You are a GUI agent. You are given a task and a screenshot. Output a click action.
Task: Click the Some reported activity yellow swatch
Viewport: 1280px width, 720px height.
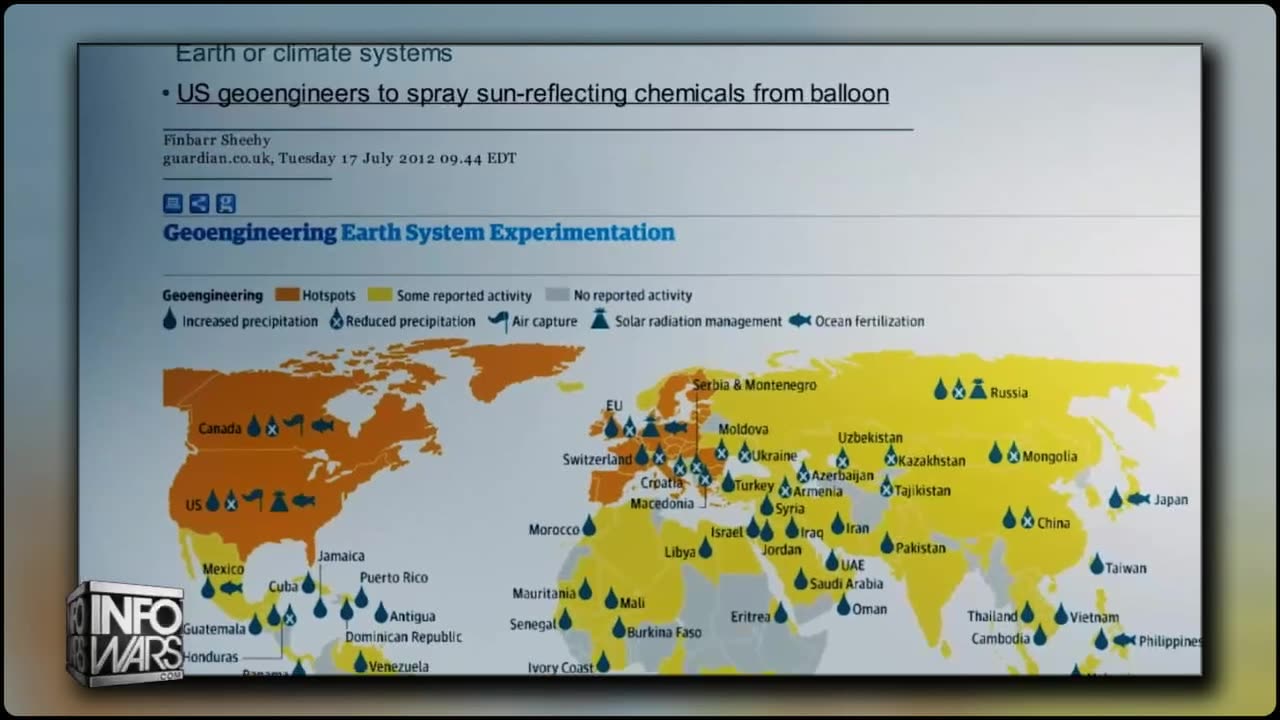point(380,295)
